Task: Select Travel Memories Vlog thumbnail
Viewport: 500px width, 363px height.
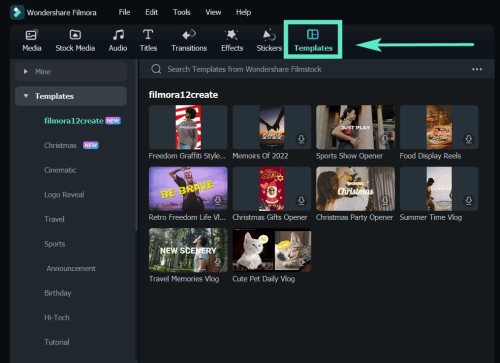Action: pos(188,250)
